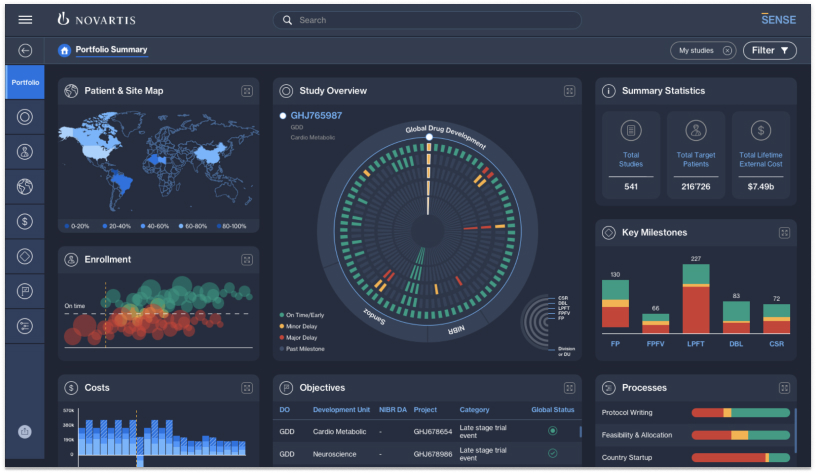Select the GHJ765987 study radio dot
This screenshot has width=816, height=473.
(283, 116)
